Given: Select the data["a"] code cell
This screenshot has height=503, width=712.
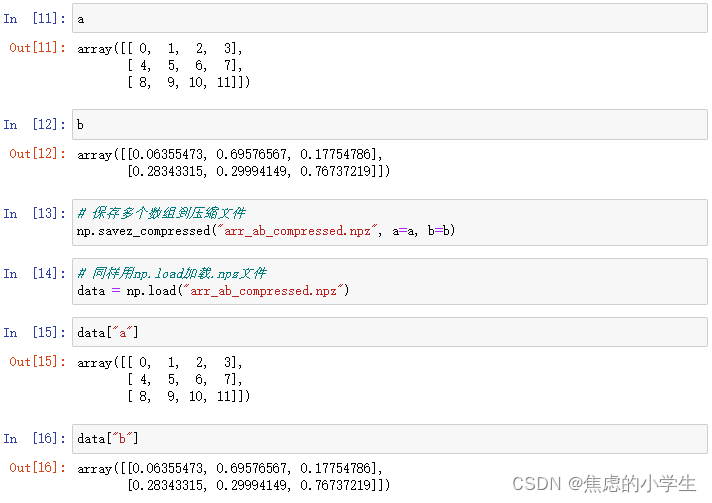Looking at the screenshot, I should [x=390, y=332].
